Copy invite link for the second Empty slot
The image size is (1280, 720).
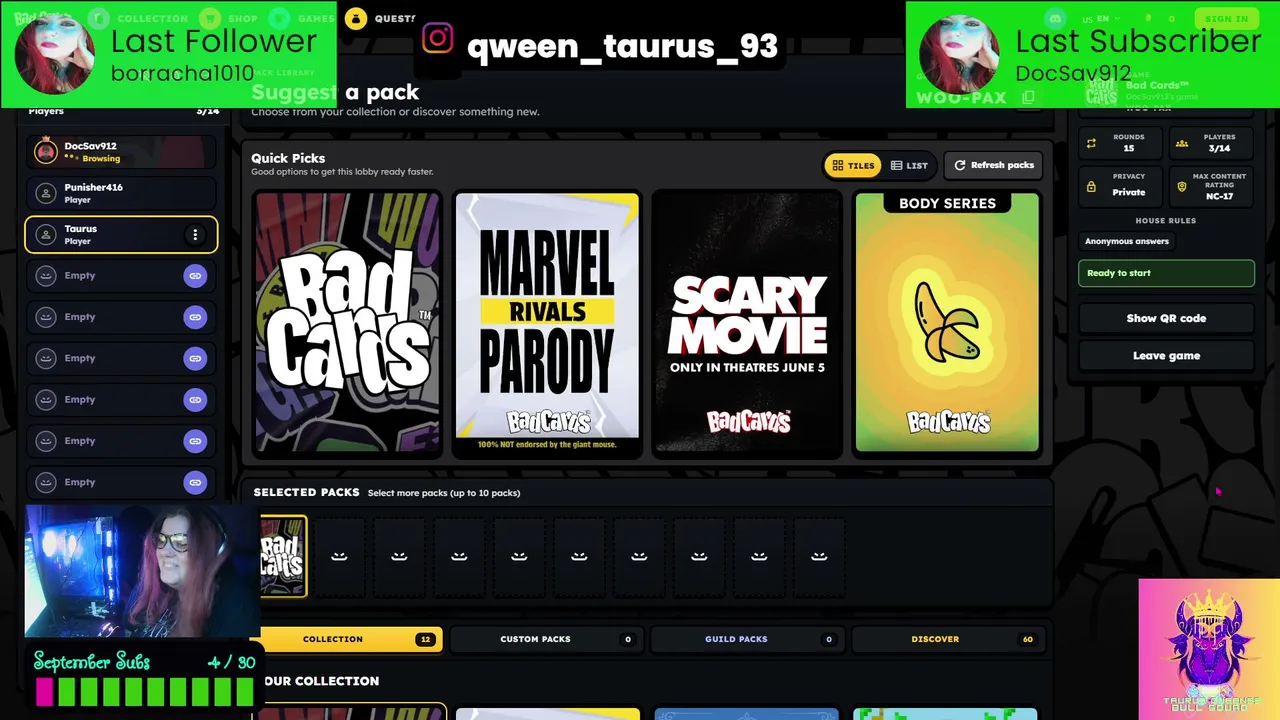point(195,317)
